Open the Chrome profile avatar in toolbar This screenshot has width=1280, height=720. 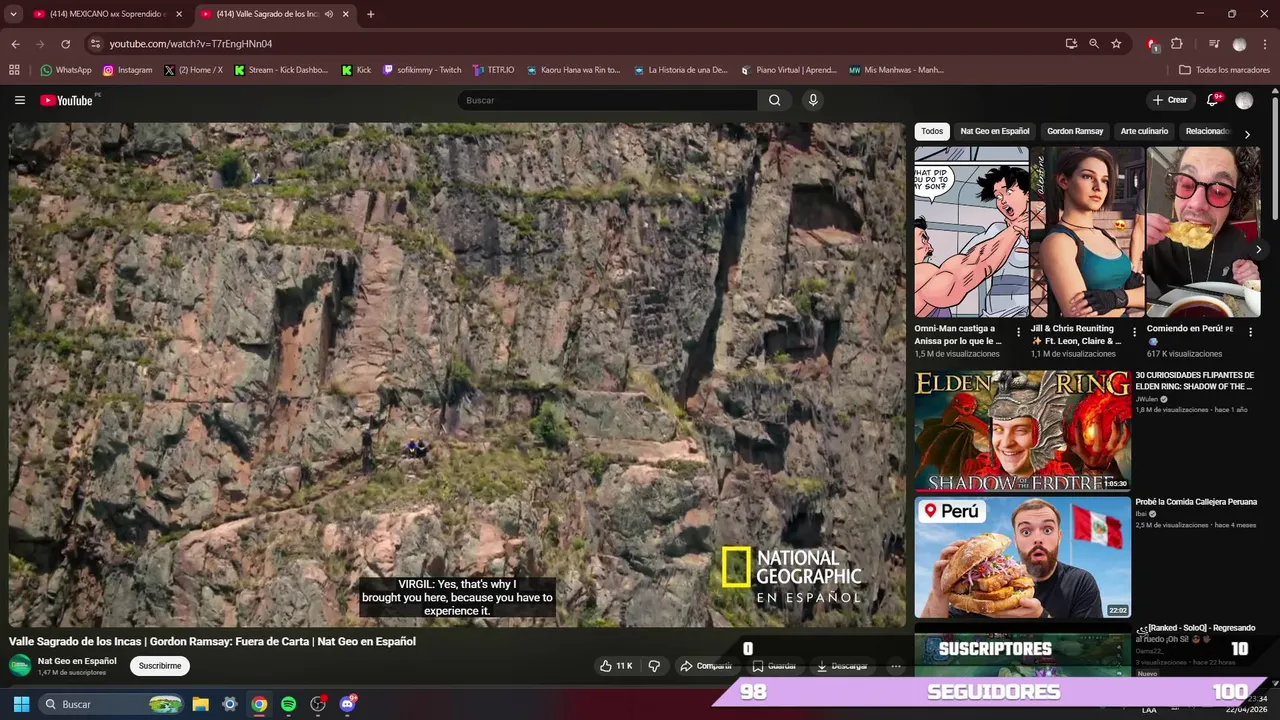click(1240, 44)
